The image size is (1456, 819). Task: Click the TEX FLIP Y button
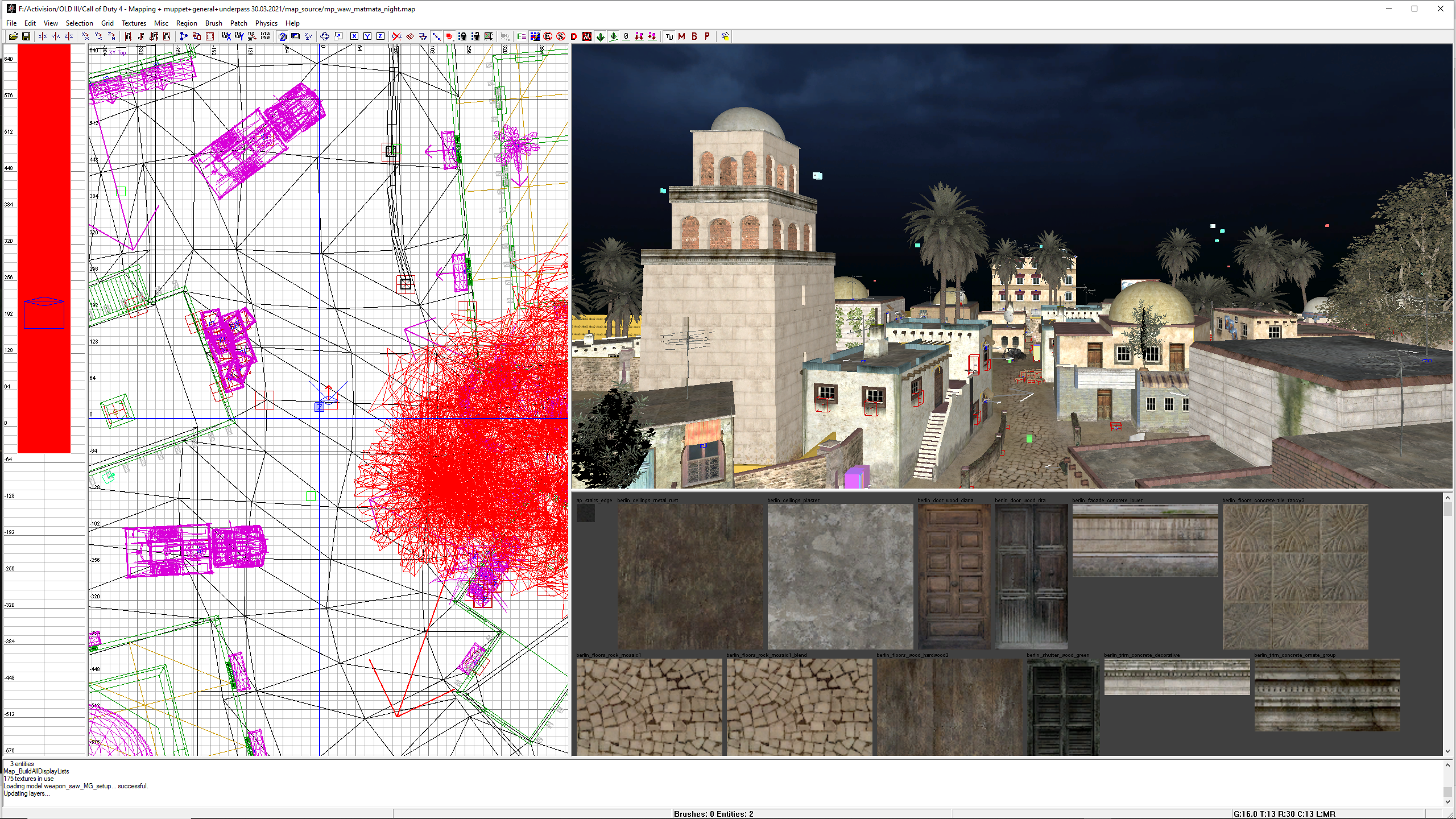pos(239,36)
